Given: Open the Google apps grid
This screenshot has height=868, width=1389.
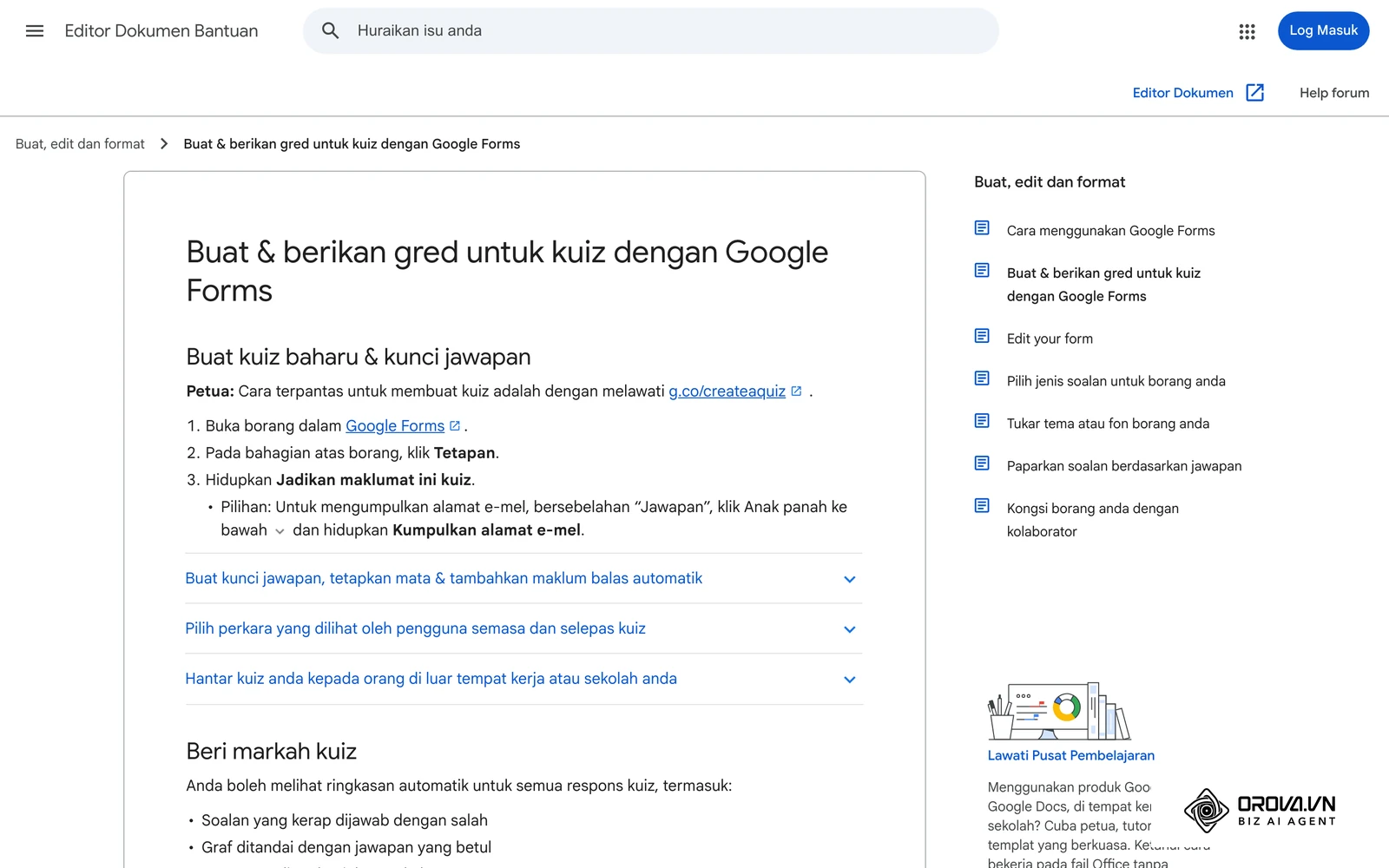Looking at the screenshot, I should 1247,31.
